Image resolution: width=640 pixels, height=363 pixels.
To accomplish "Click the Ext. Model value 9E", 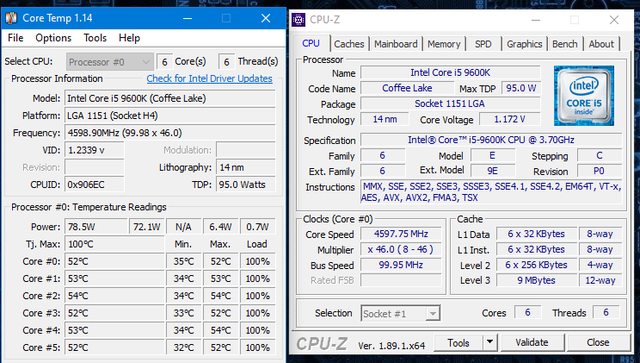I will coord(493,171).
